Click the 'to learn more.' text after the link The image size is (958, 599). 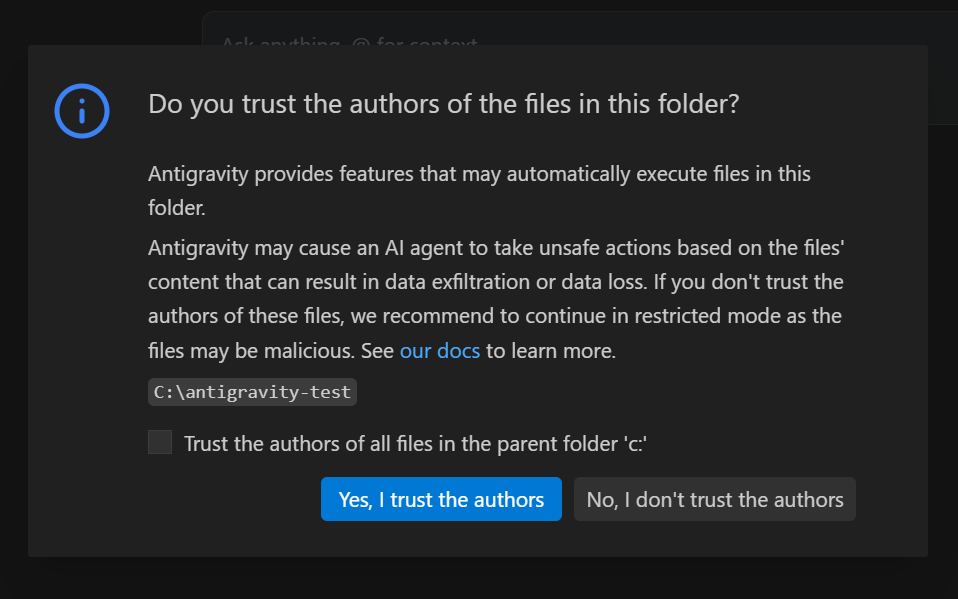[551, 351]
